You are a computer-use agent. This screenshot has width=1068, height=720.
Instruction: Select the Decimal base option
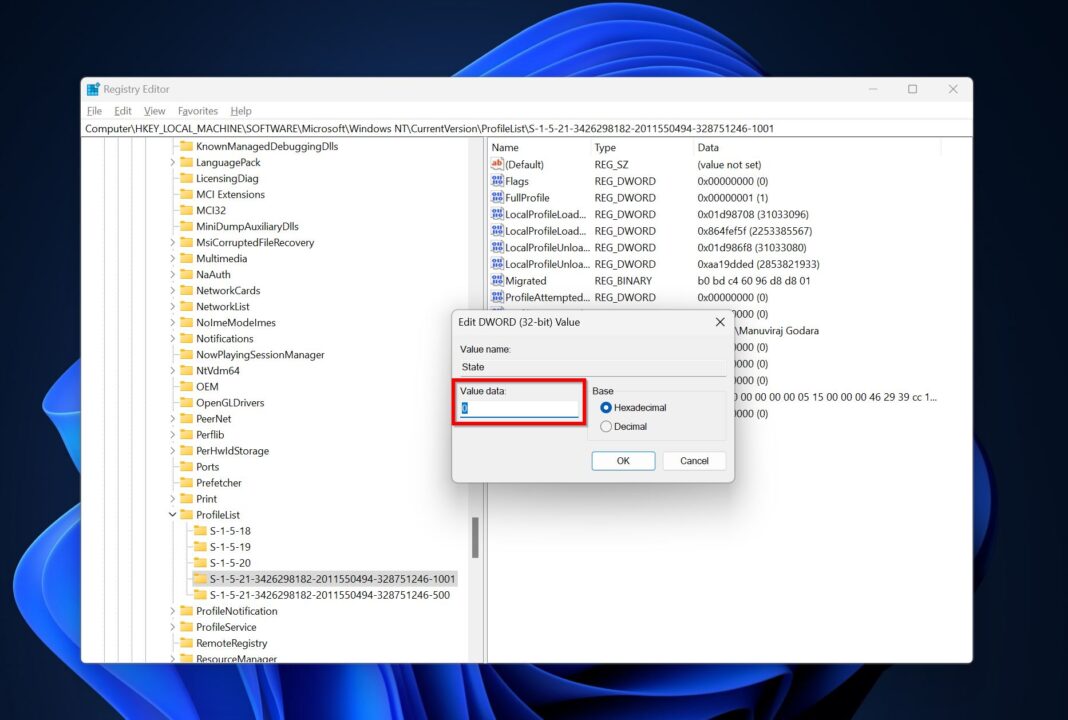coord(608,426)
